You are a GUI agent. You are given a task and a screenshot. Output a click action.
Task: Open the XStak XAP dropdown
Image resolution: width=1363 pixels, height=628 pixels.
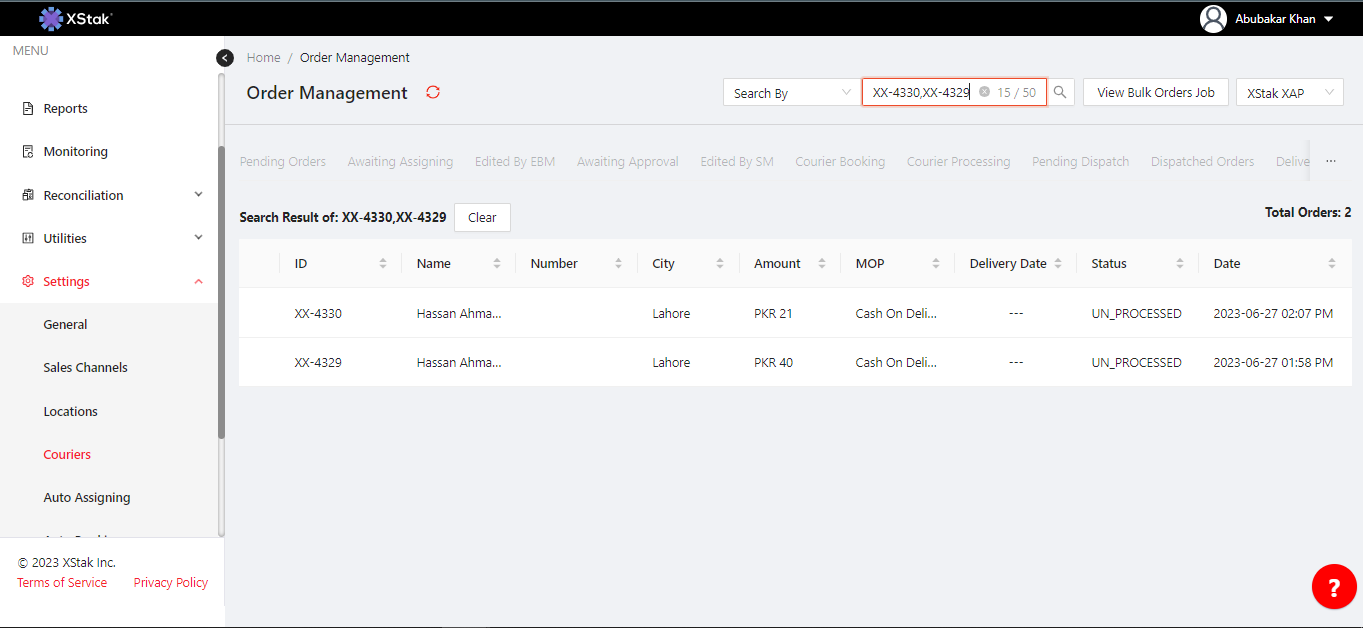(1289, 93)
